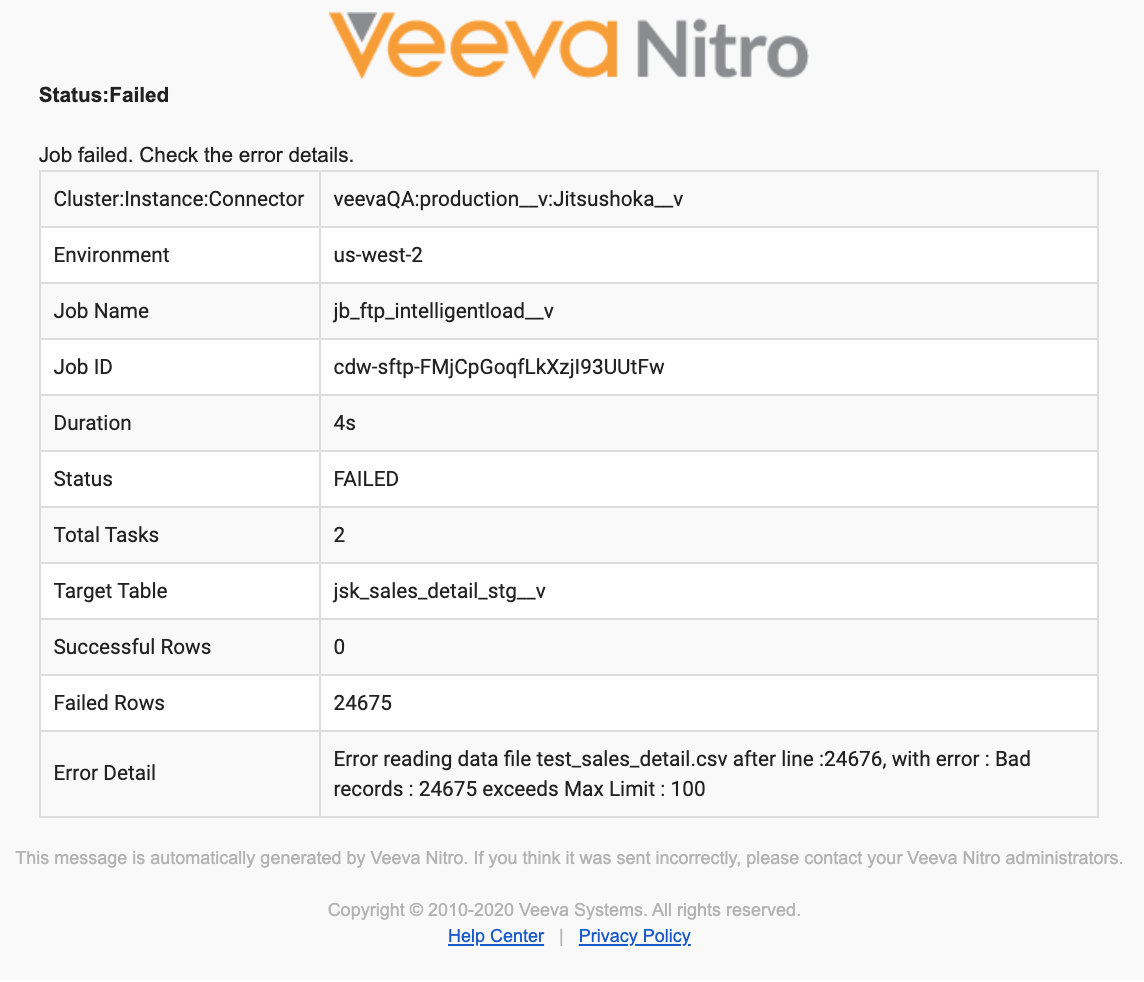Image resolution: width=1144 pixels, height=982 pixels.
Task: Click the Failed Rows value 24675
Action: (362, 703)
